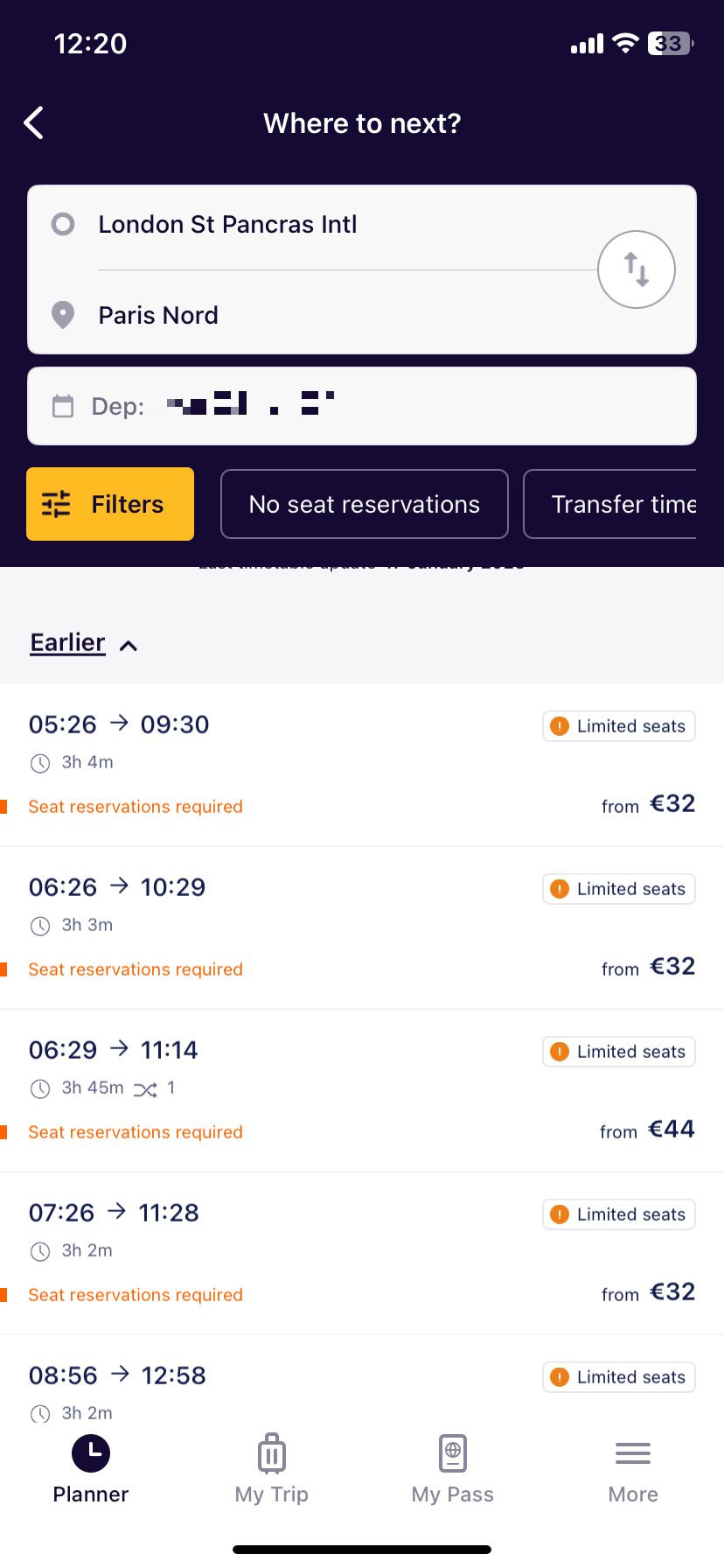Open the Filters options panel
The width and height of the screenshot is (724, 1568).
tap(110, 504)
